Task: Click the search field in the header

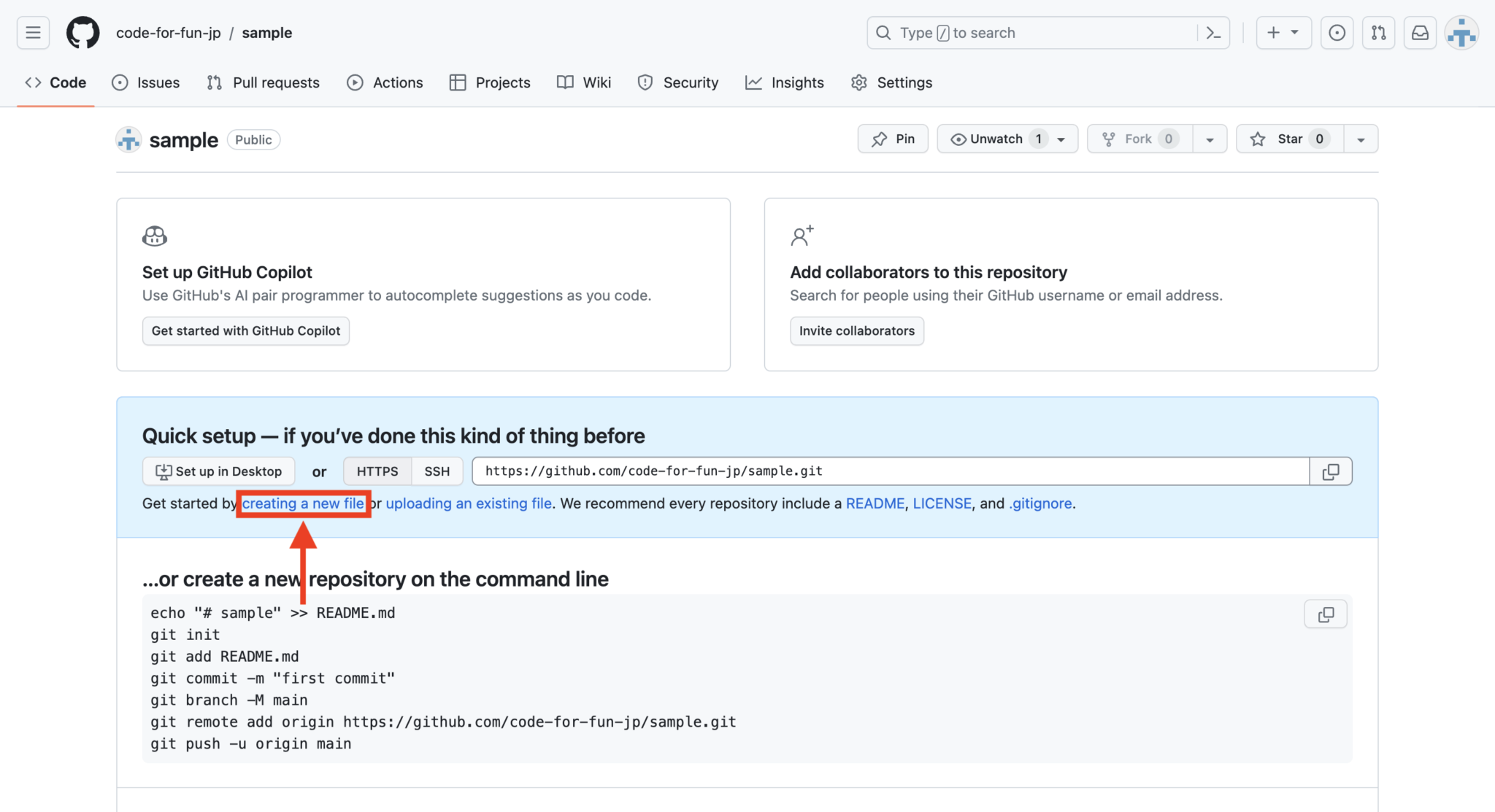Action: tap(1022, 33)
